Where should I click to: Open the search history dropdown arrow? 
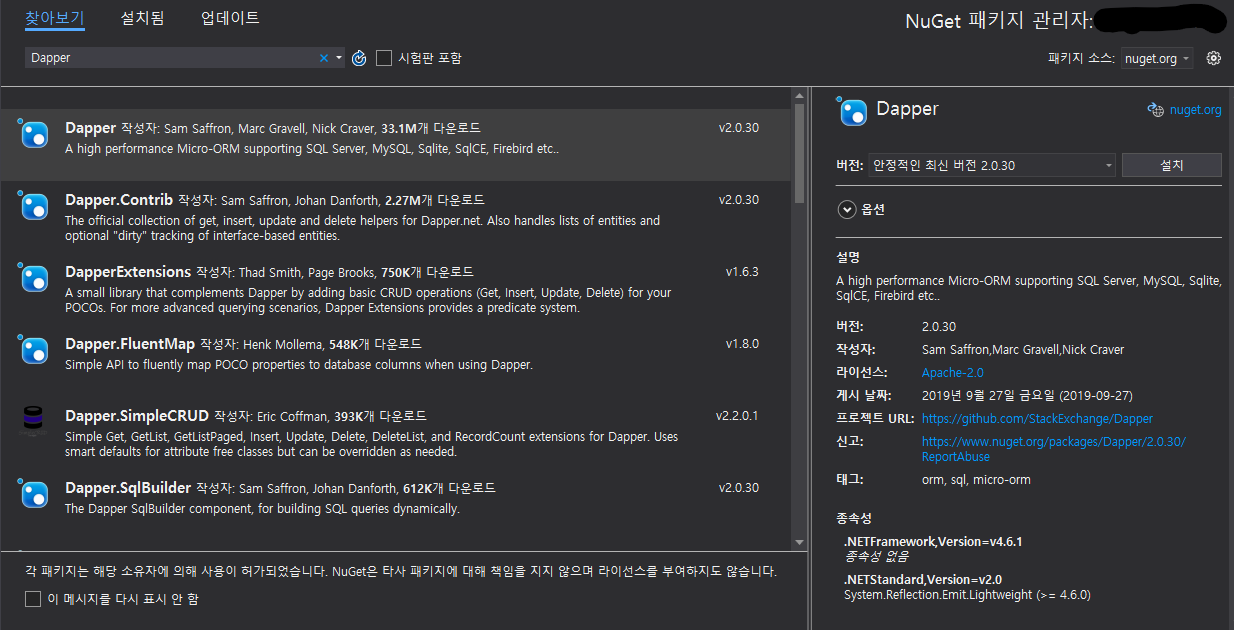pos(339,58)
